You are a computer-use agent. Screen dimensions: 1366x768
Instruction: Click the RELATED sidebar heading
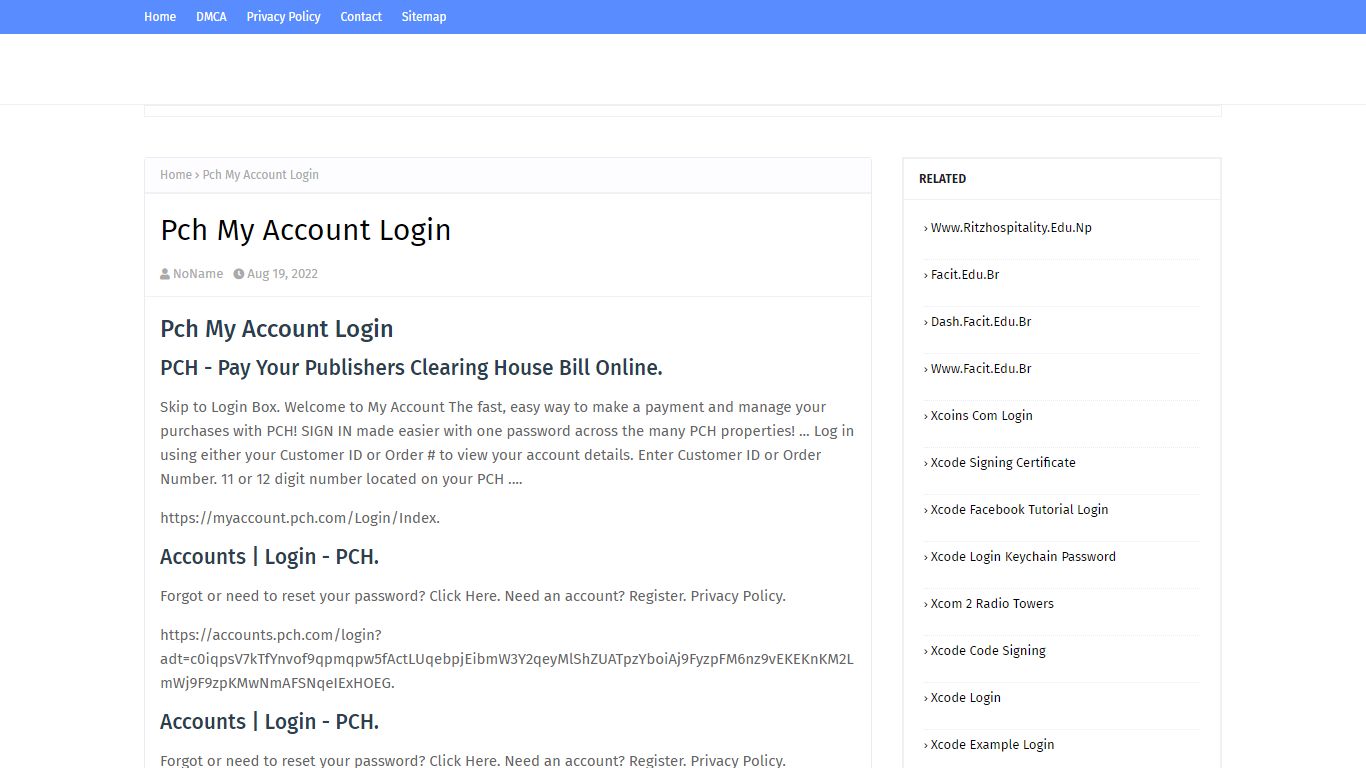coord(942,179)
